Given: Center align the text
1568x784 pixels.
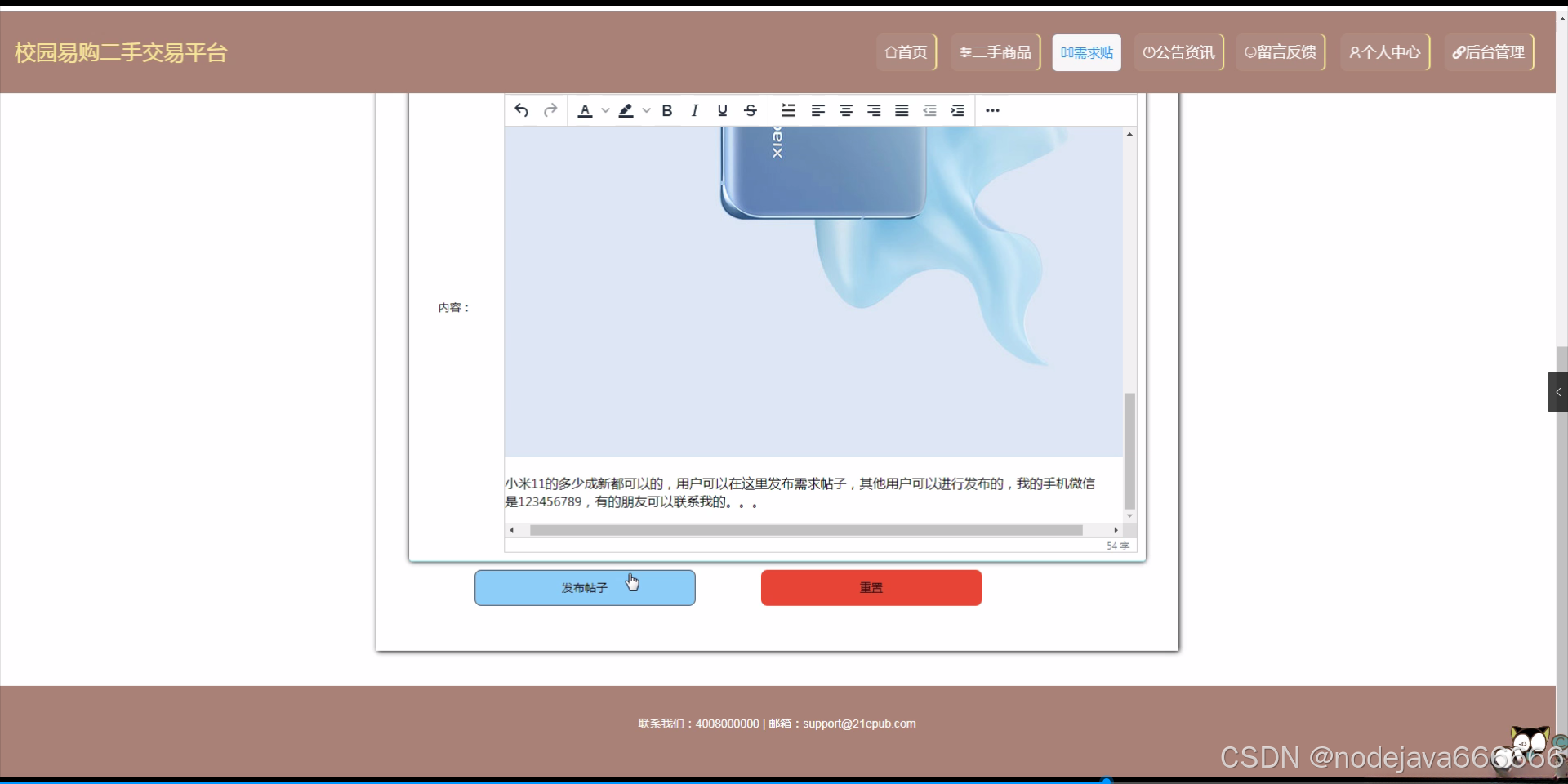Looking at the screenshot, I should coord(846,110).
